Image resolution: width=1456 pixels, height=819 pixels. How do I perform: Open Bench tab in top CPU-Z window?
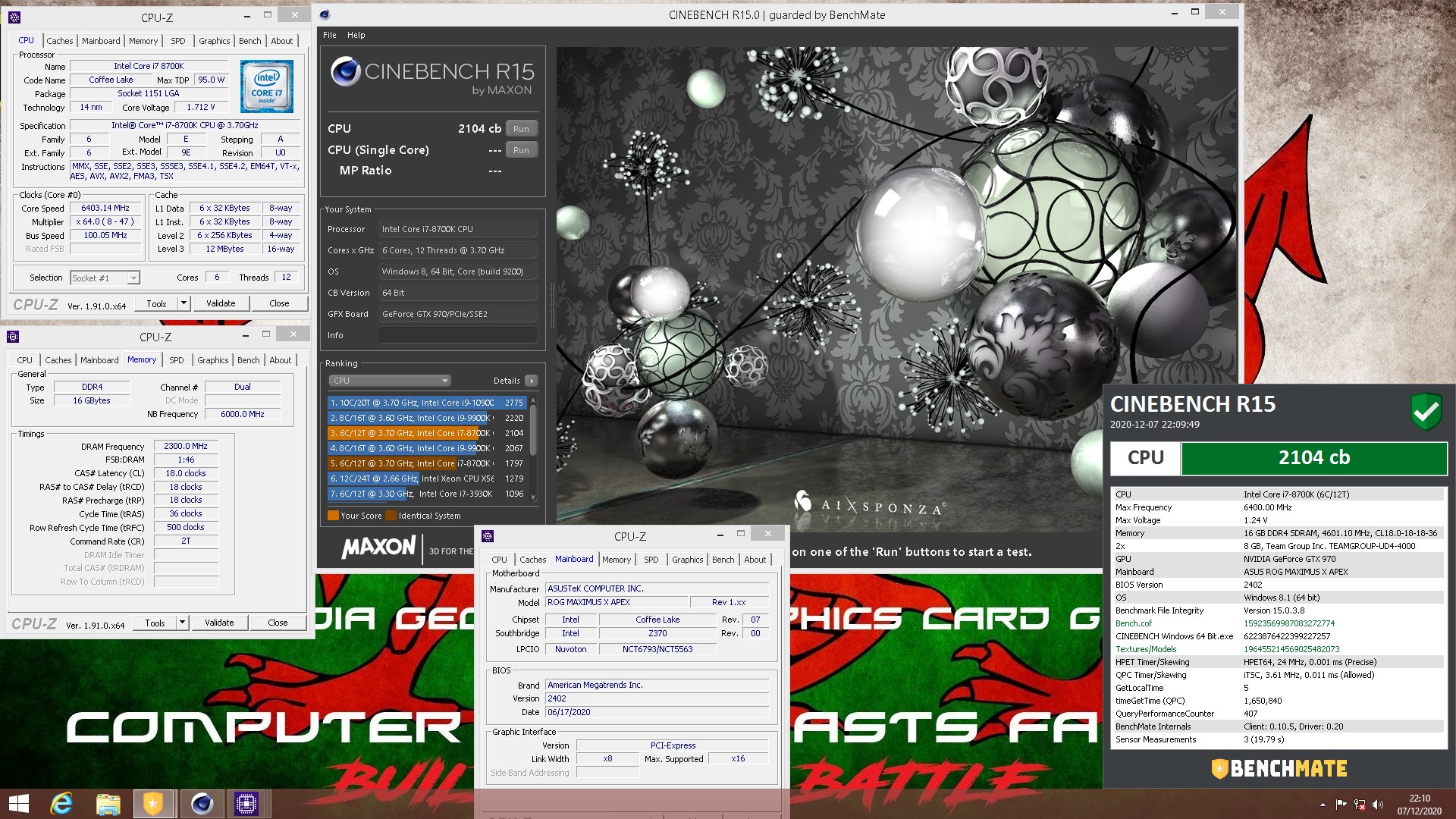click(249, 41)
